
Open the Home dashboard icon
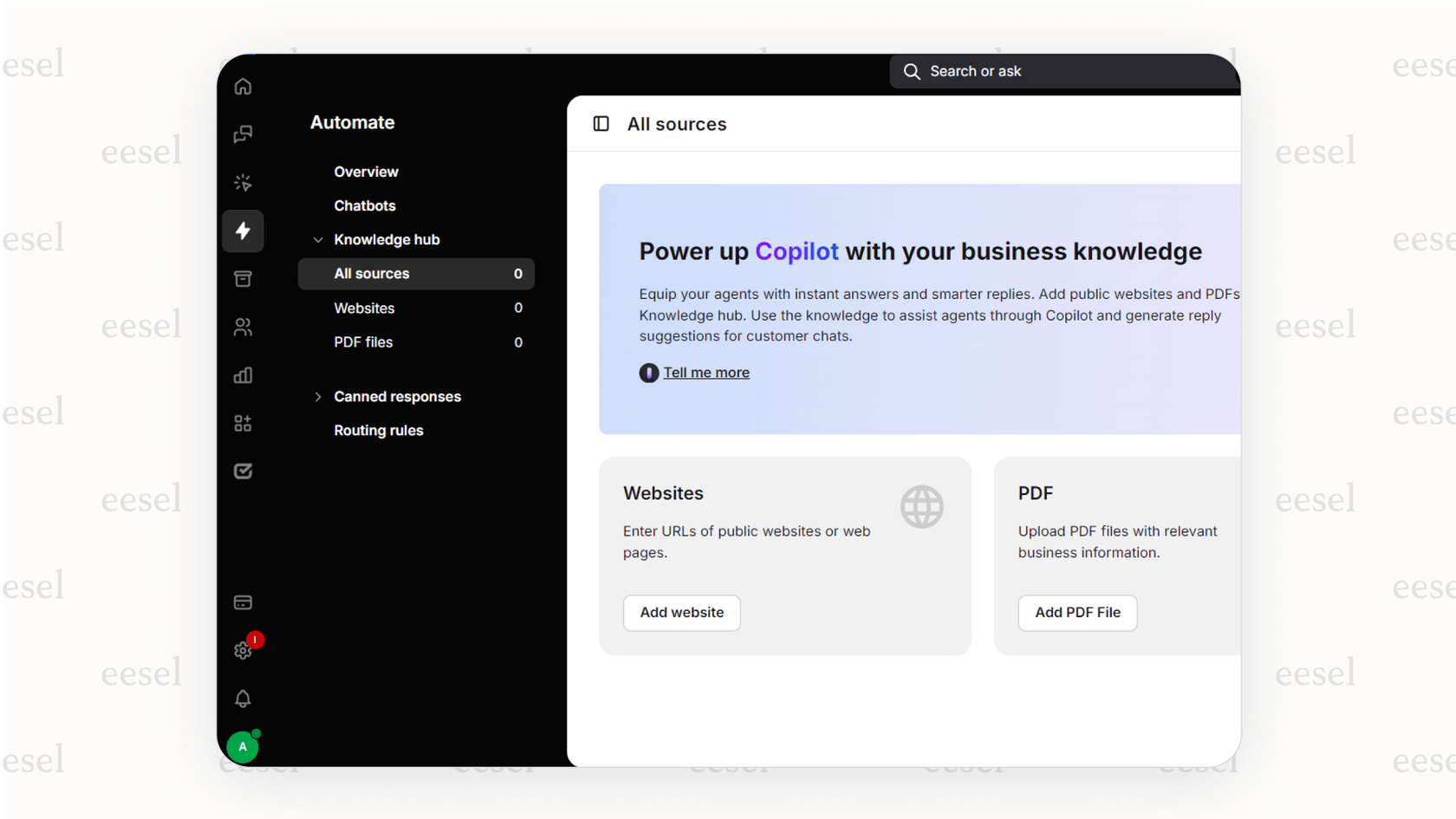(x=243, y=87)
